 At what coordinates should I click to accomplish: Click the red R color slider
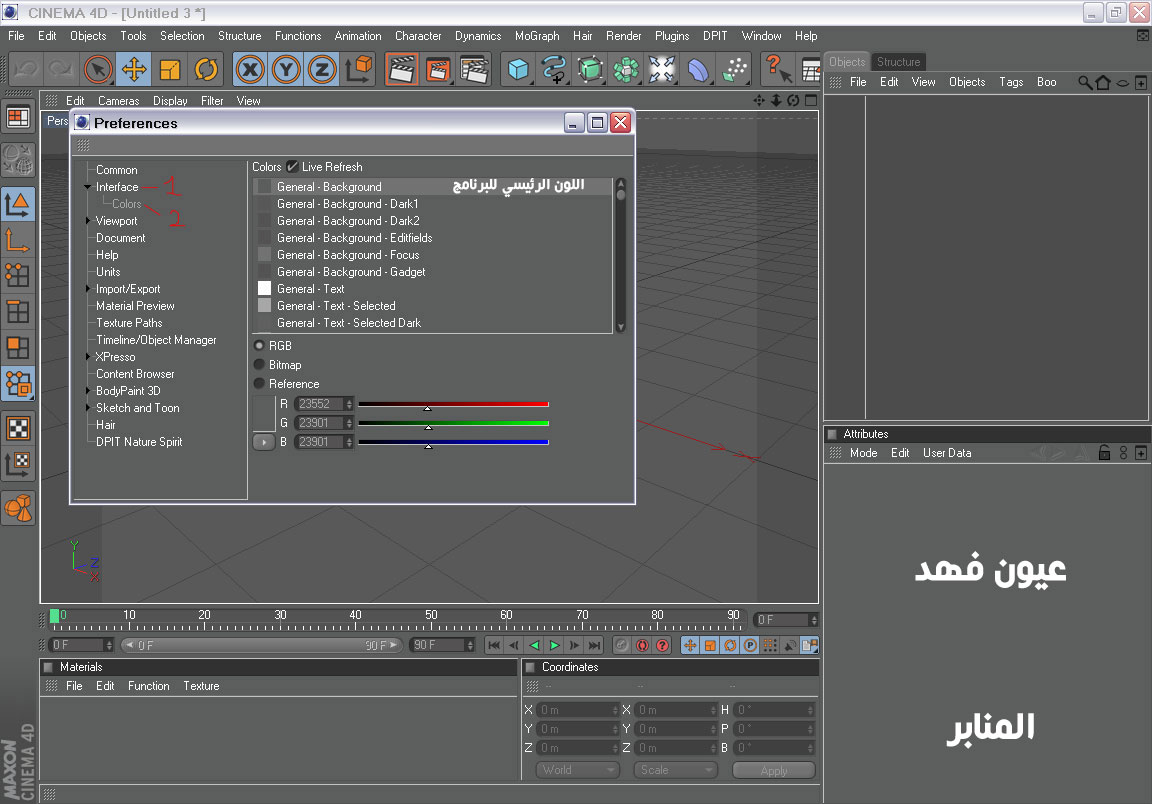(x=453, y=404)
